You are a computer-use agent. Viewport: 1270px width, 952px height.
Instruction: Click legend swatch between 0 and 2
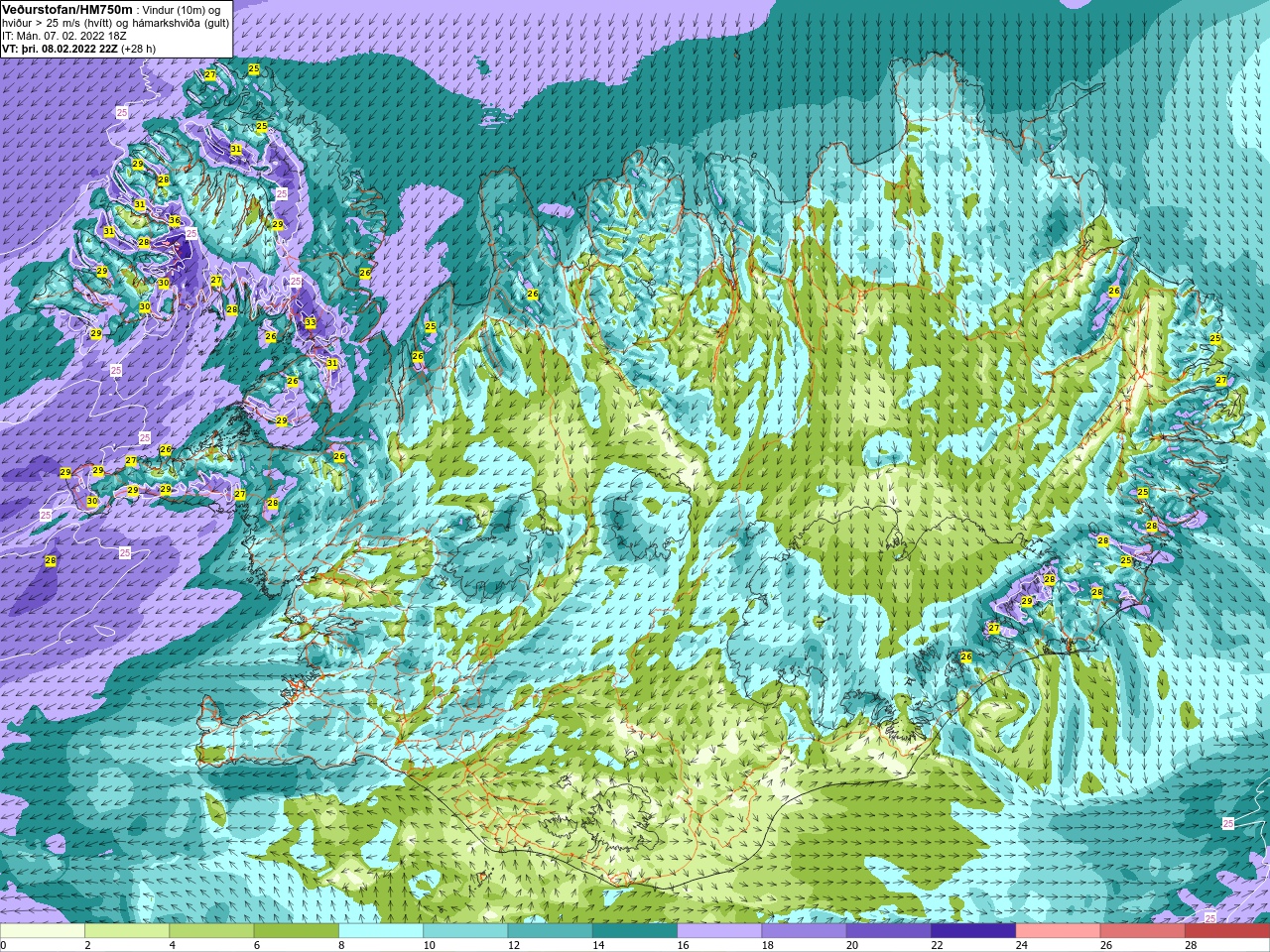click(x=43, y=931)
